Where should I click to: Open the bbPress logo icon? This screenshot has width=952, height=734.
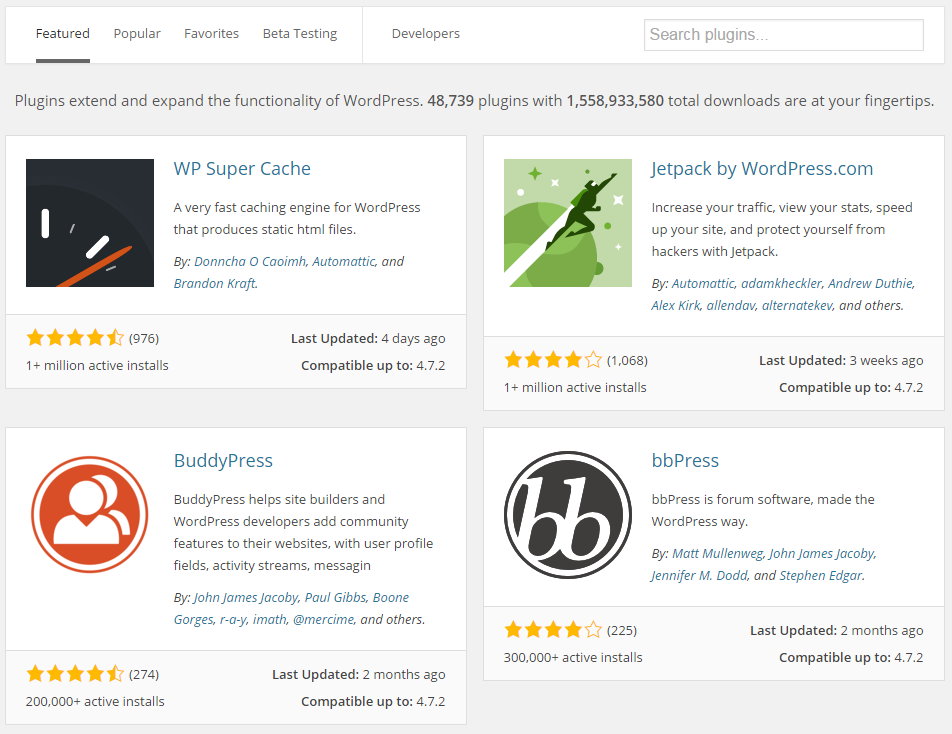[x=568, y=514]
